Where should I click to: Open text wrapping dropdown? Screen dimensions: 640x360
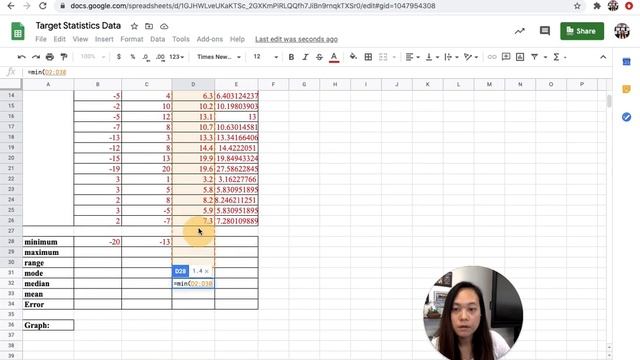(x=451, y=57)
